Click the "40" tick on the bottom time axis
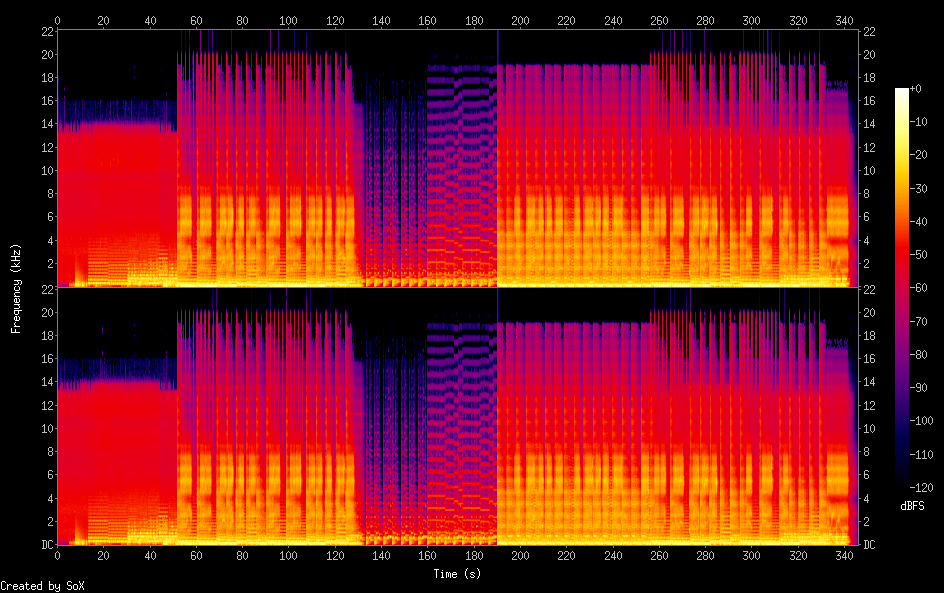 (x=150, y=556)
